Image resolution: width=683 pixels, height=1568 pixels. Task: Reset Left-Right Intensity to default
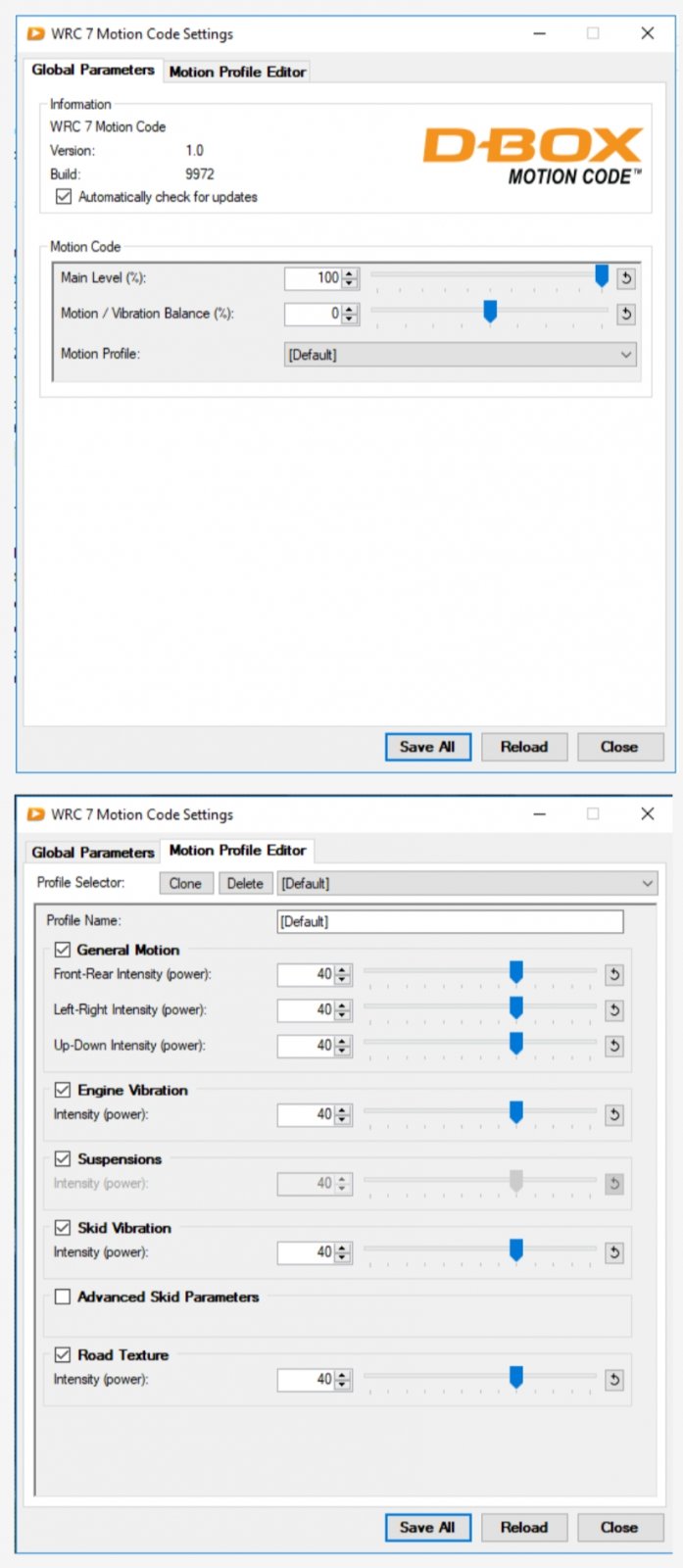click(613, 1010)
